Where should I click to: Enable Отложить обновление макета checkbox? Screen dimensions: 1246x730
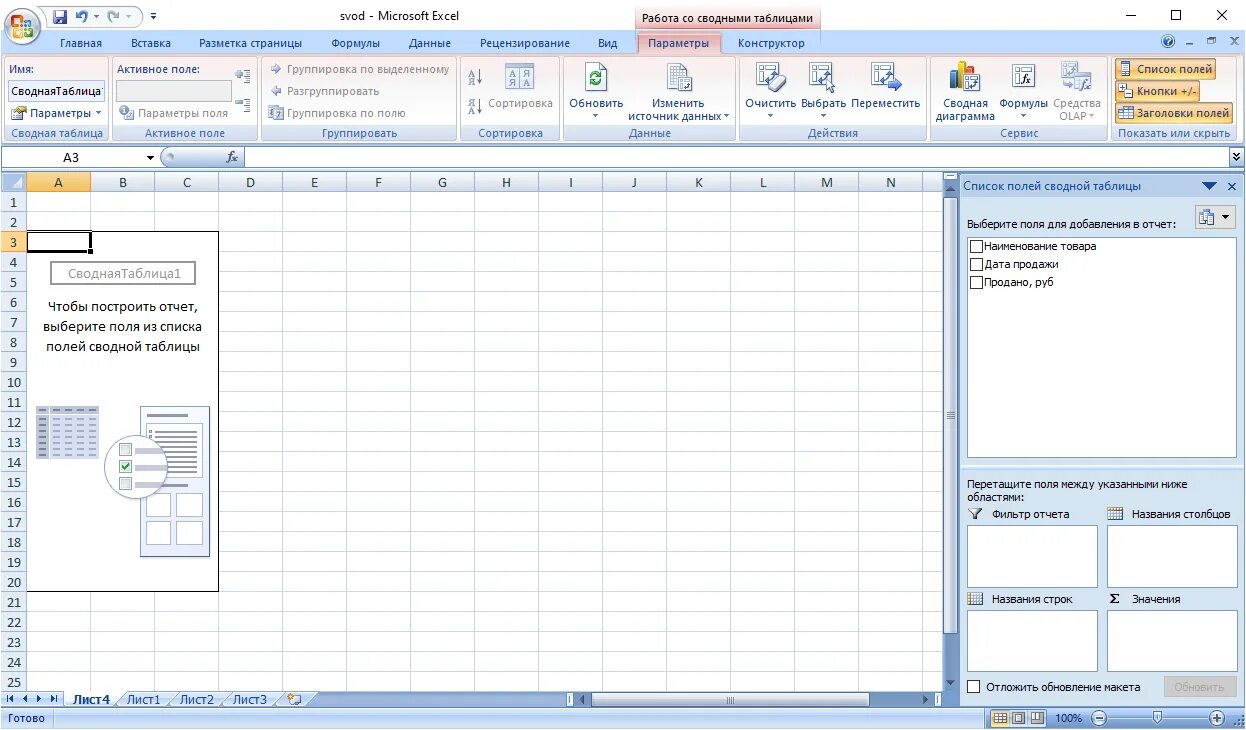point(974,687)
